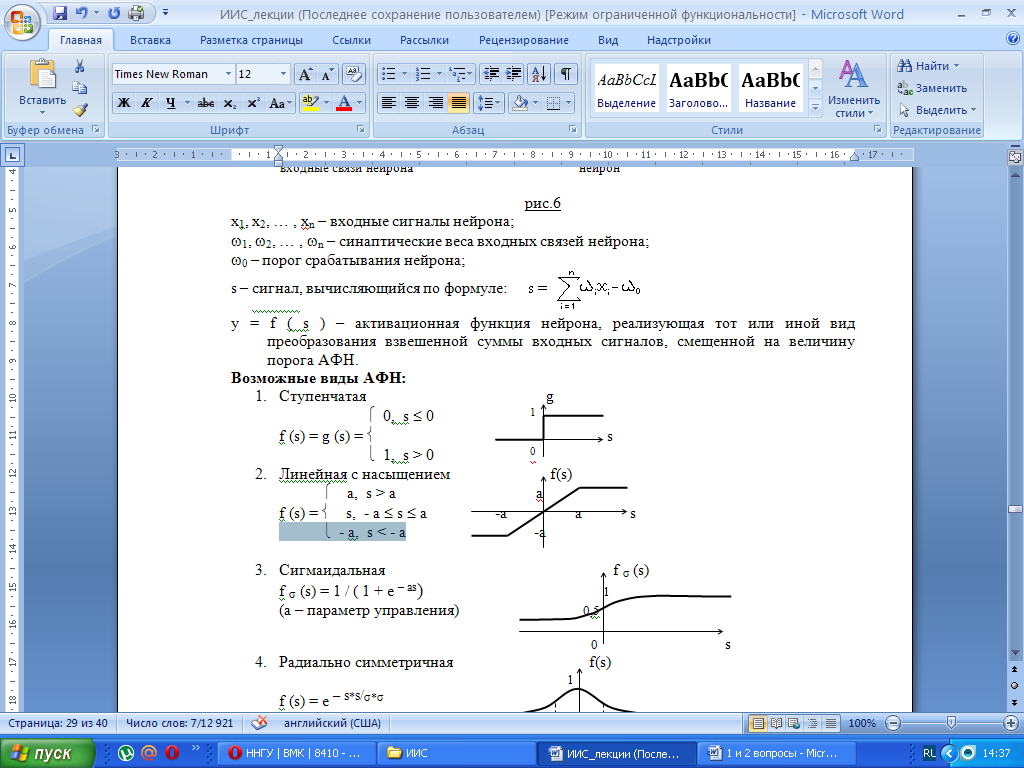Center the paragraph text
The height and width of the screenshot is (768, 1024).
click(x=411, y=103)
